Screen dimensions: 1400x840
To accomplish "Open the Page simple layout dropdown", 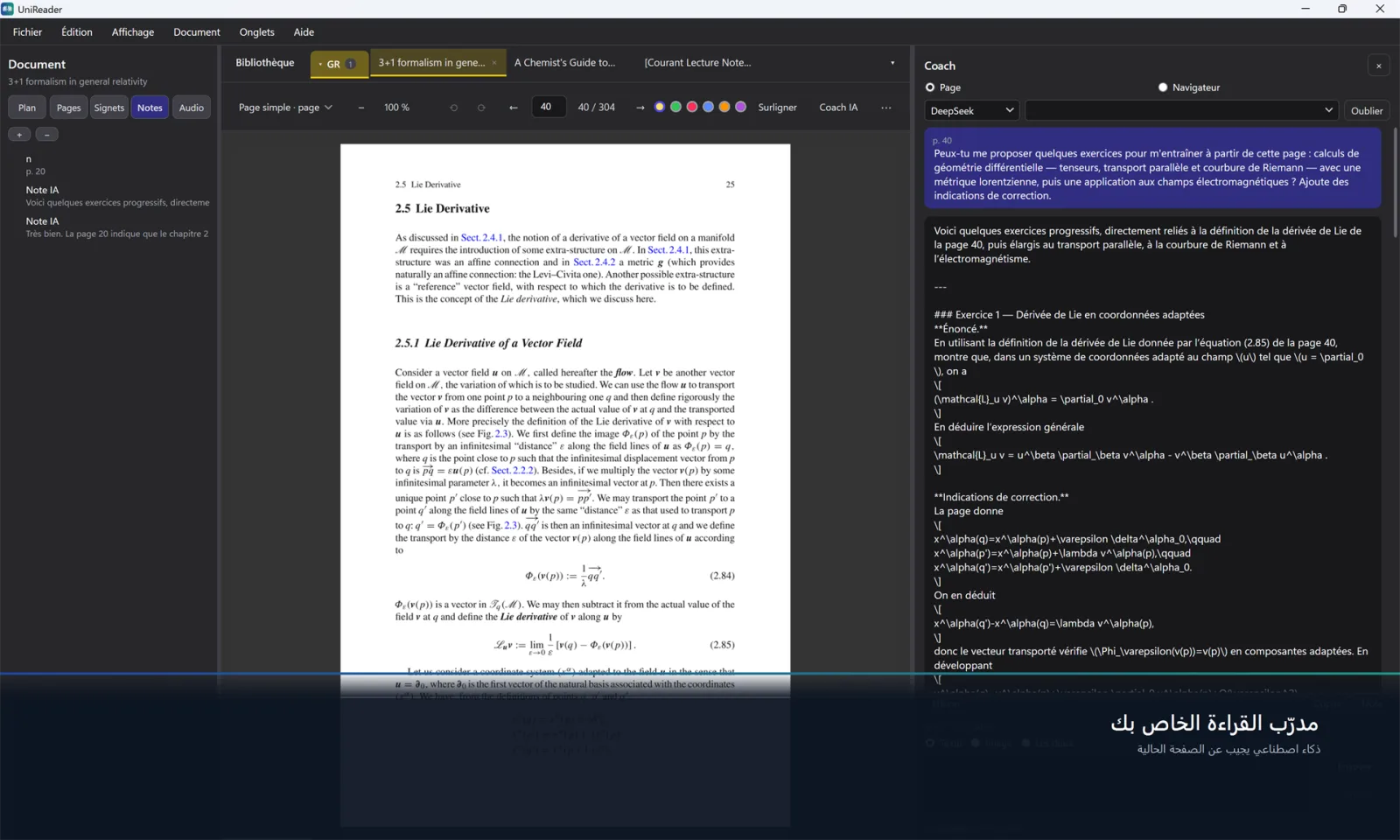I will coord(285,108).
